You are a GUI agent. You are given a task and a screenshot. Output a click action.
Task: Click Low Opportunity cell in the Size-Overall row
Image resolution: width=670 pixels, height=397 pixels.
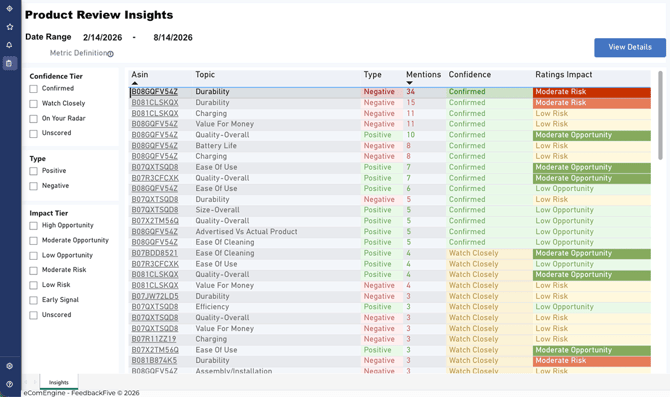pos(592,210)
